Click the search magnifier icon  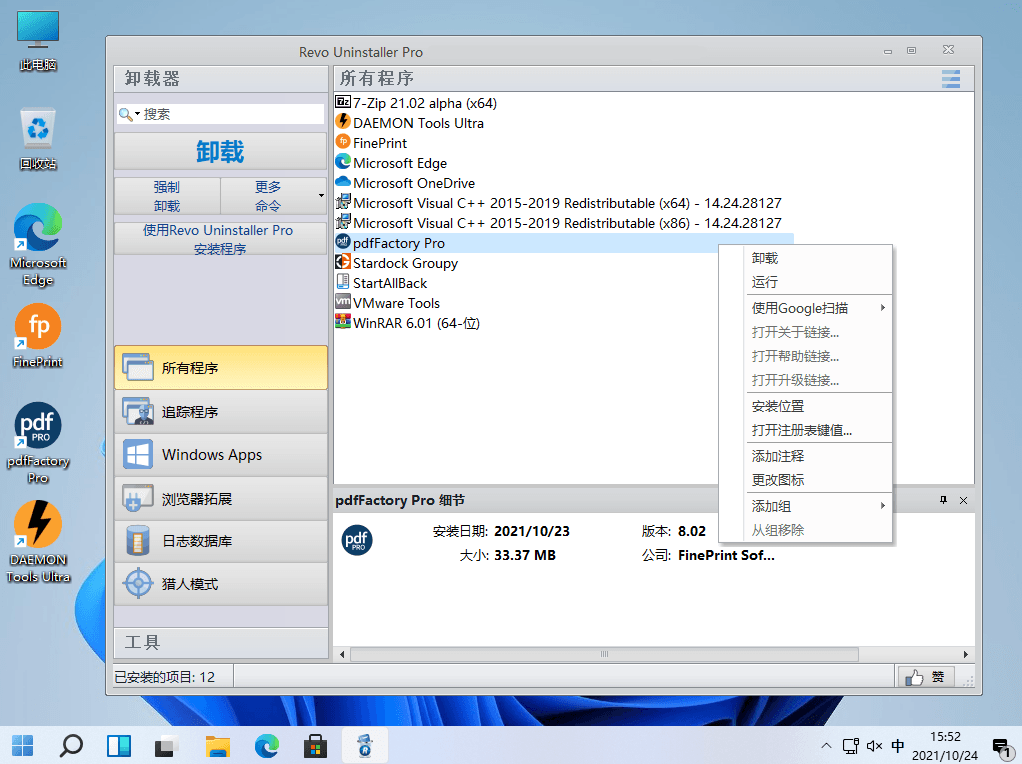tap(125, 115)
